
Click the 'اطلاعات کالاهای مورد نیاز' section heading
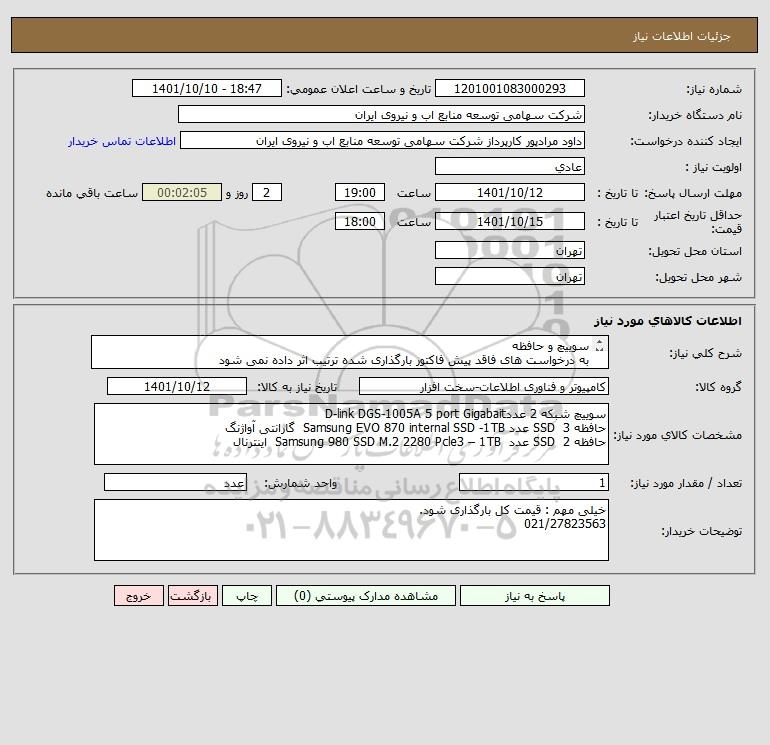pos(668,321)
